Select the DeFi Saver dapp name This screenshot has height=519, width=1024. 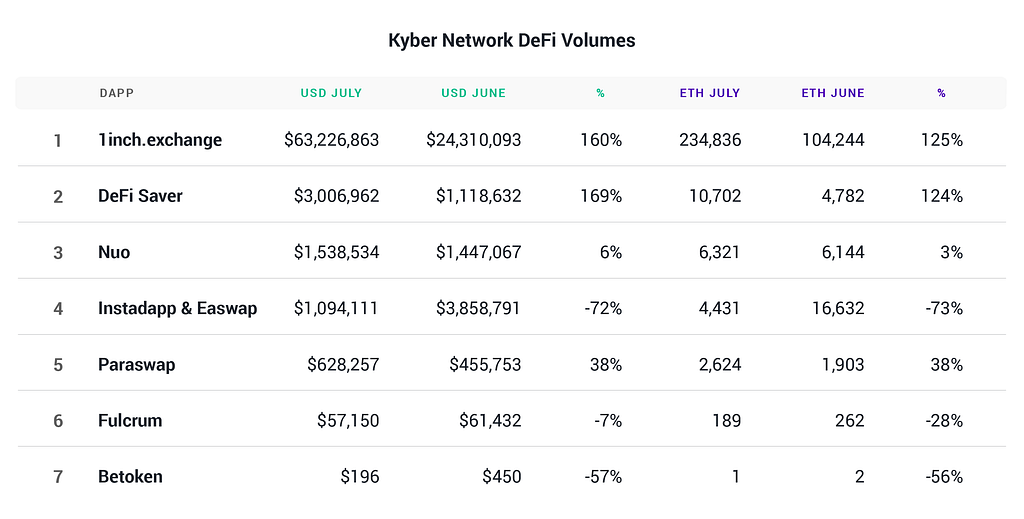click(140, 196)
